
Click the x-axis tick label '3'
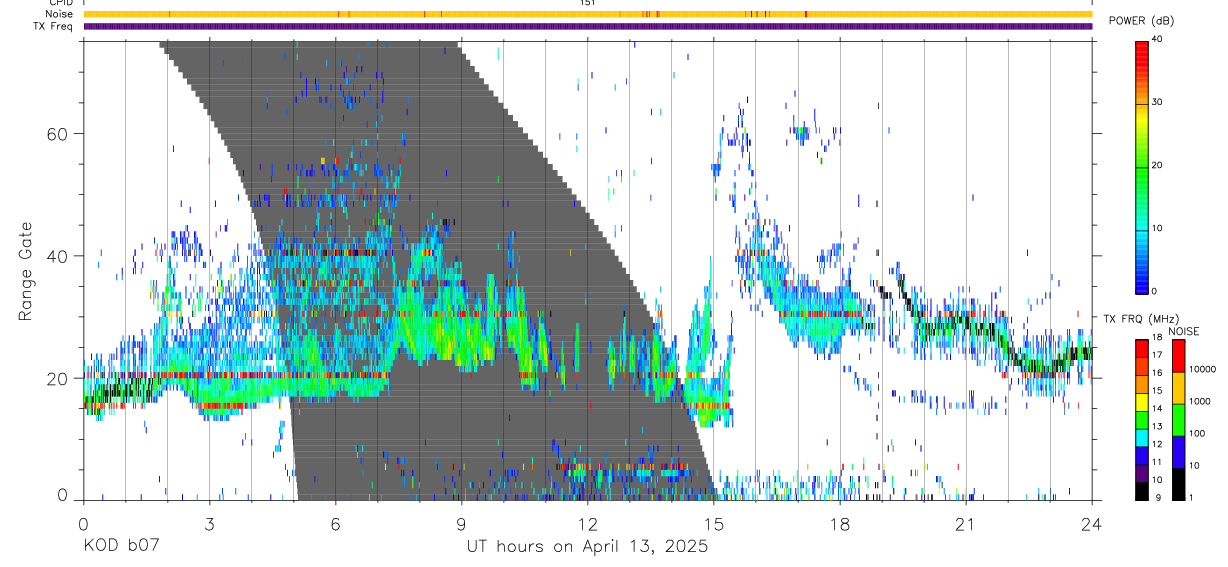click(x=209, y=523)
